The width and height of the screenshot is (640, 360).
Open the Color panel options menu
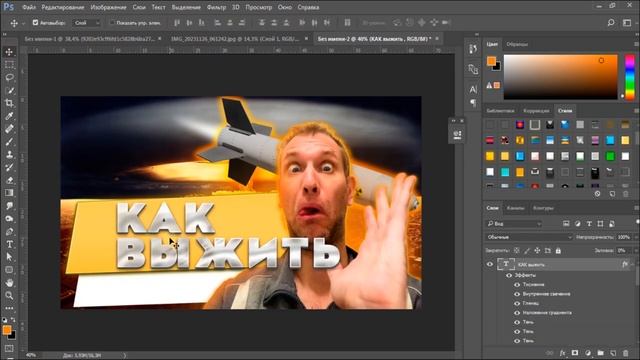(x=636, y=44)
